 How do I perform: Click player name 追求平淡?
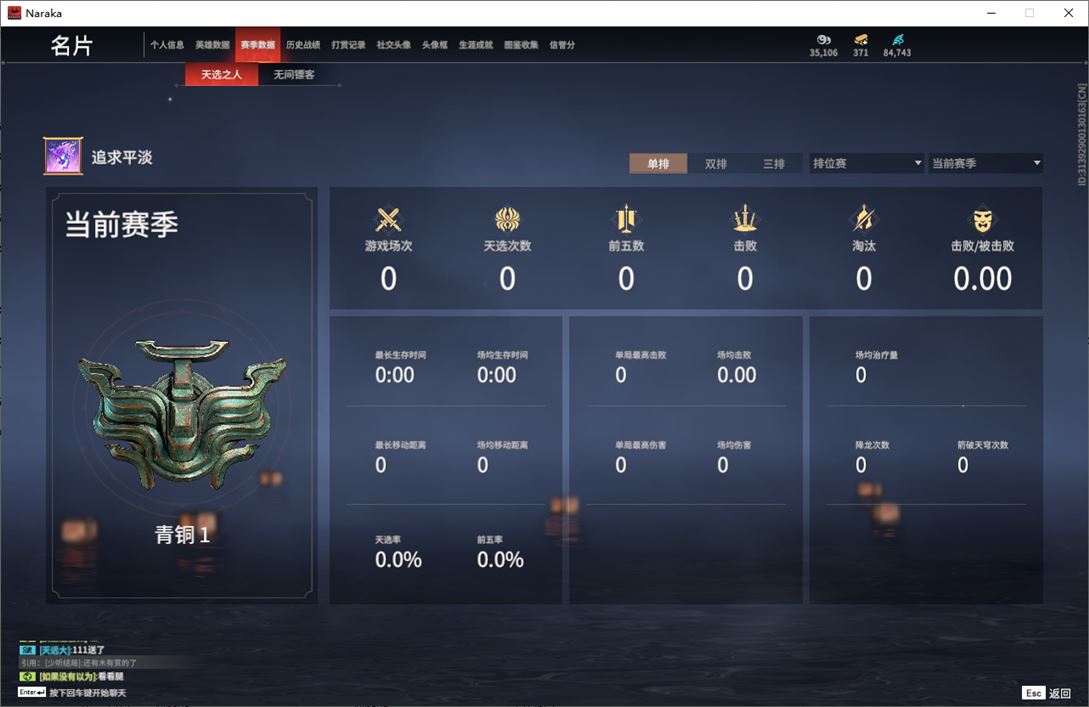click(x=122, y=157)
